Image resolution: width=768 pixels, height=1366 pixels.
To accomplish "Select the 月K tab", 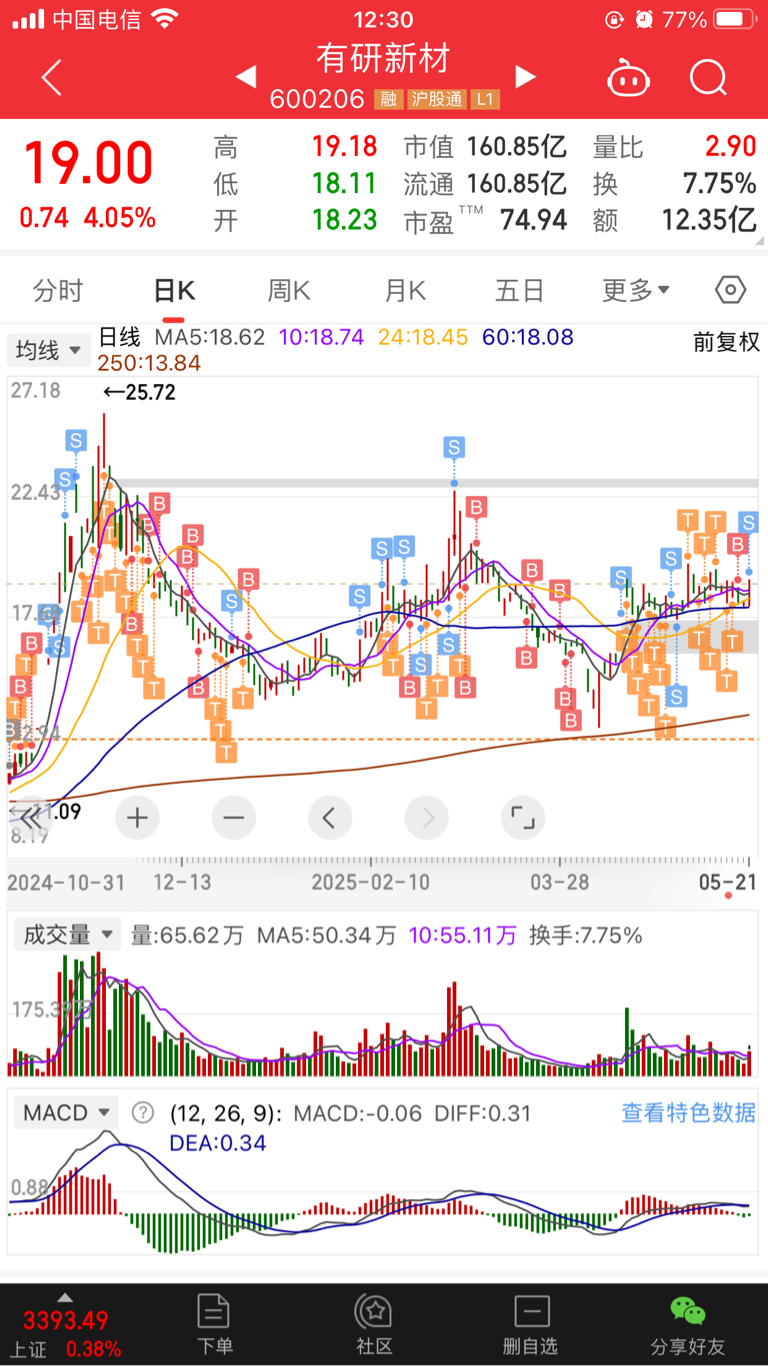I will [405, 290].
